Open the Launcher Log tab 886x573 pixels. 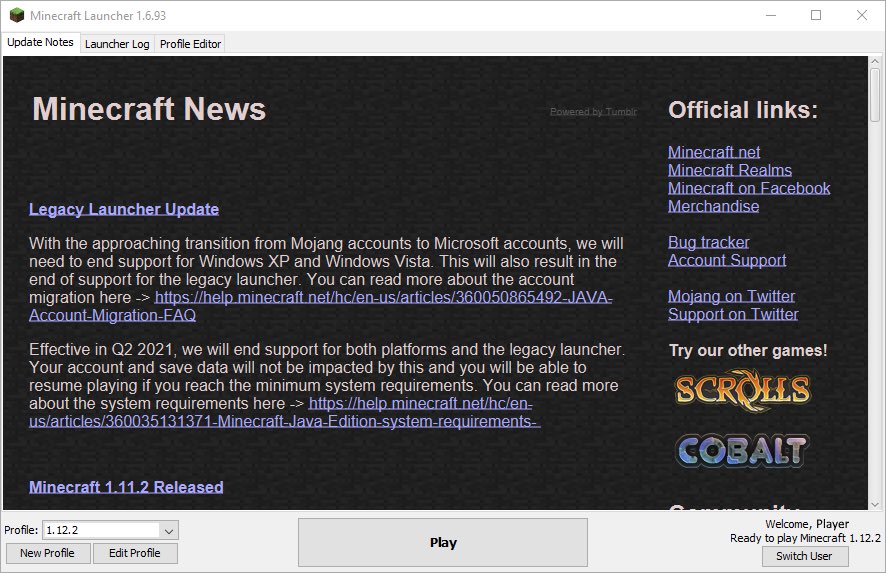[x=117, y=44]
